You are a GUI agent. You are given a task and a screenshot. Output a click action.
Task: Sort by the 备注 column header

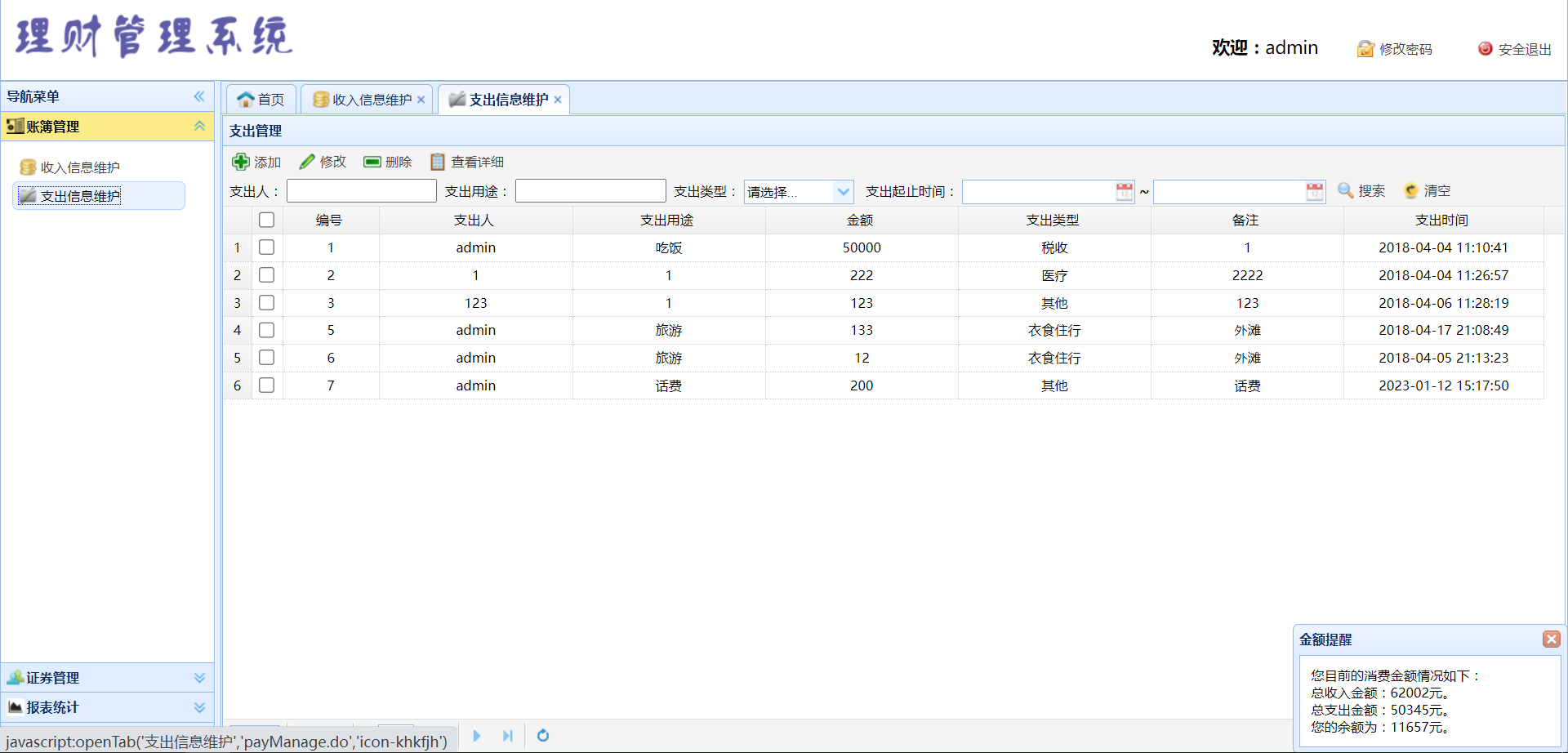click(1246, 221)
